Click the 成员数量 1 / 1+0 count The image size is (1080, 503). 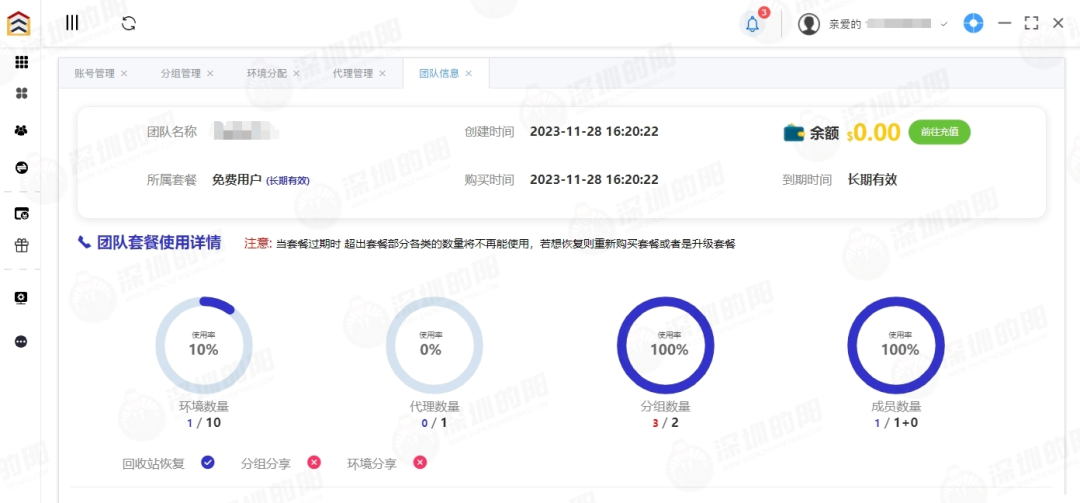(895, 422)
